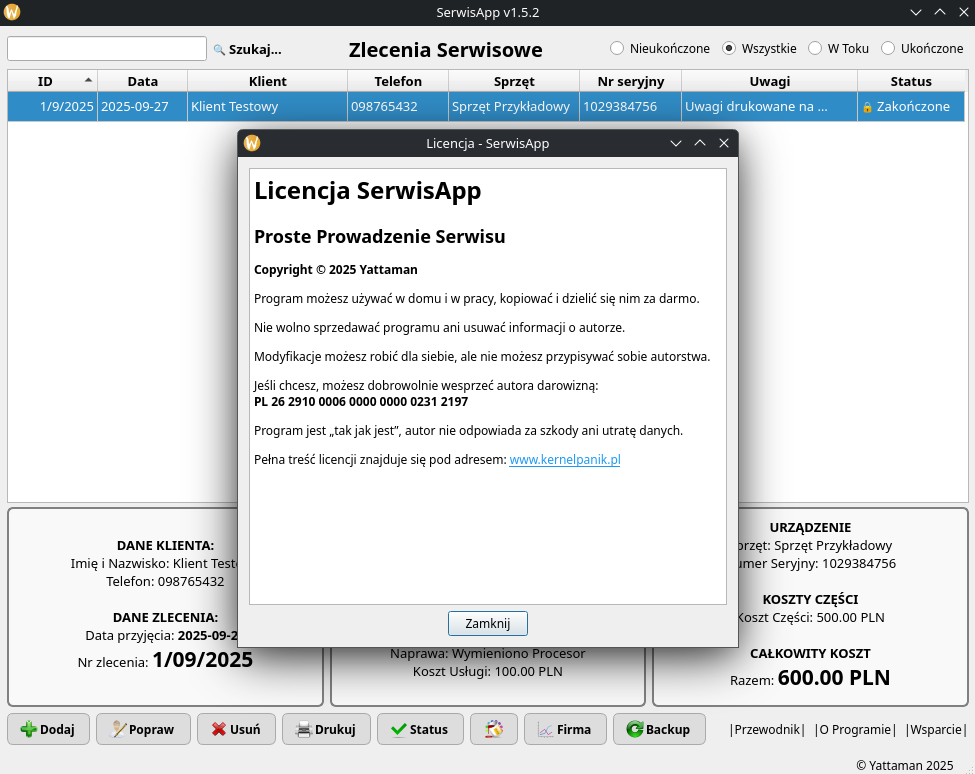Click the color palette icon button
Screen dimensions: 975x774
coord(493,729)
